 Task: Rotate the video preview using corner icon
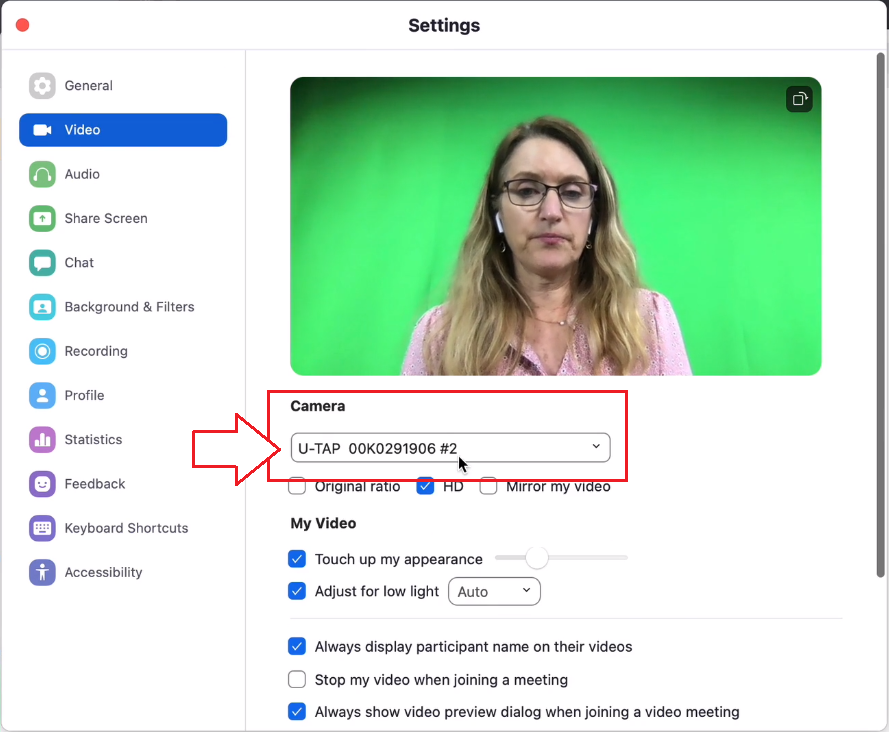click(799, 98)
